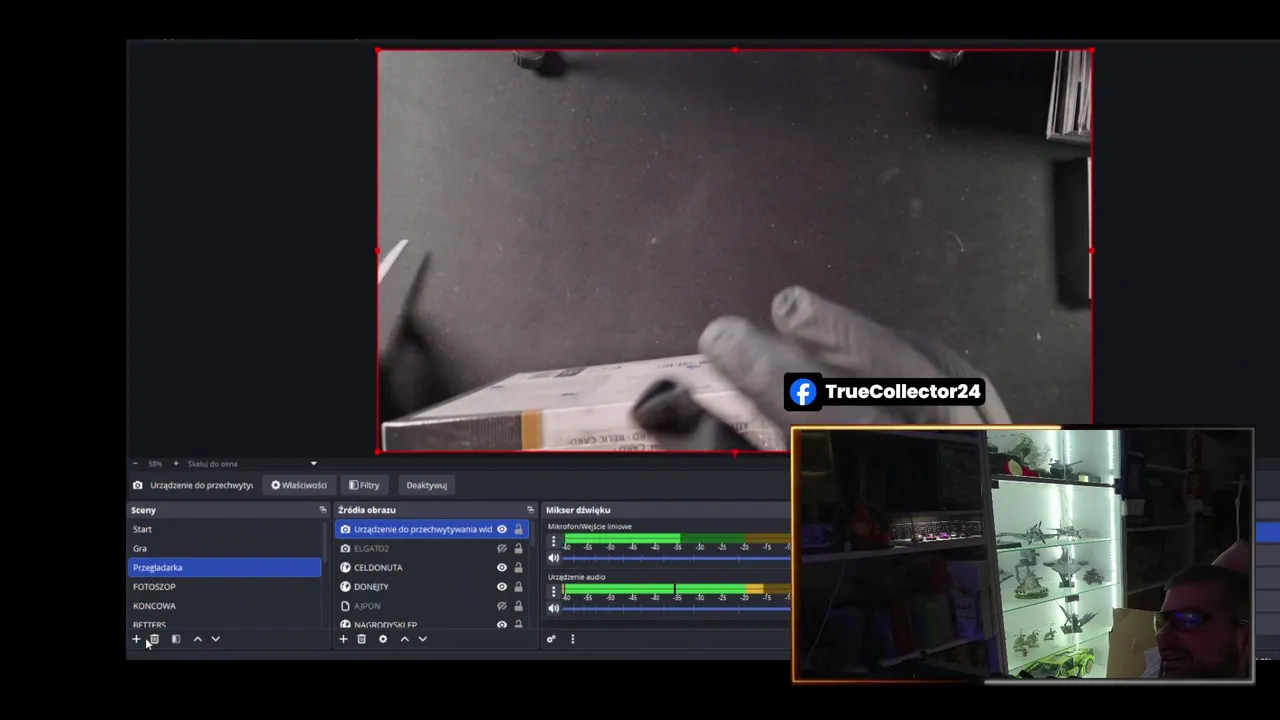Mute Urządzenie audio speaker icon
Screen dimensions: 1280x720
coord(553,608)
